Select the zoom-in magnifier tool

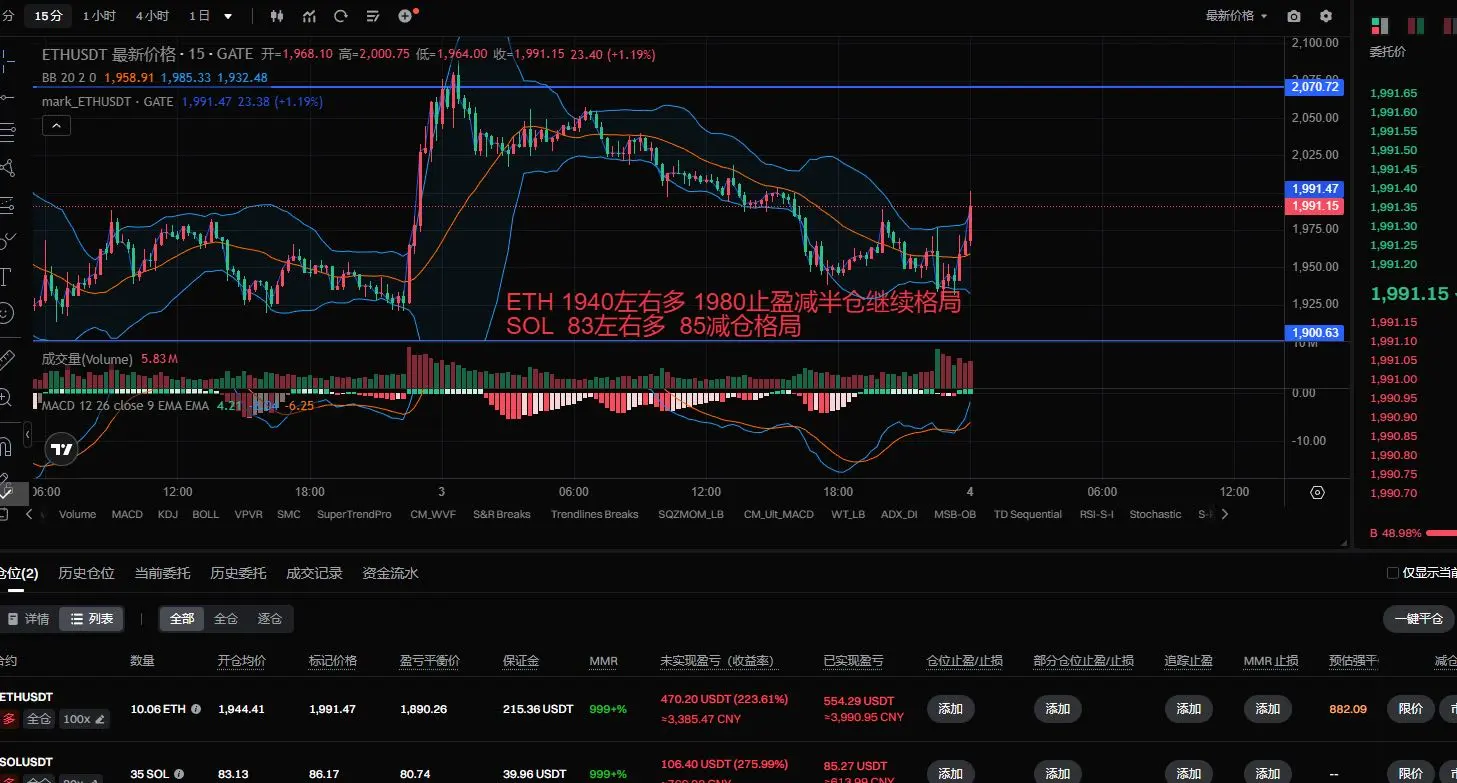click(6, 397)
